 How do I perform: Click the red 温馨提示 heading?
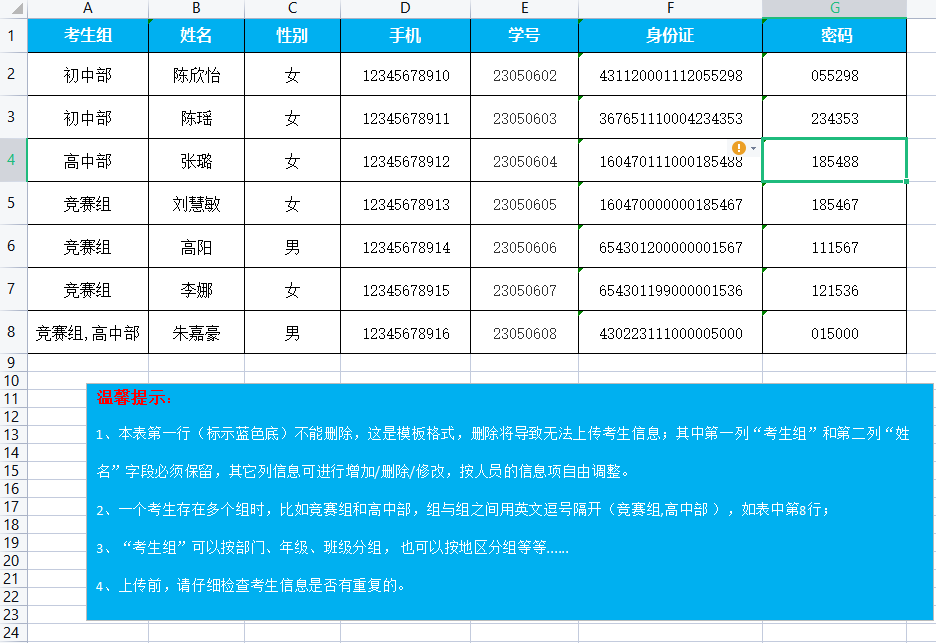[x=134, y=397]
